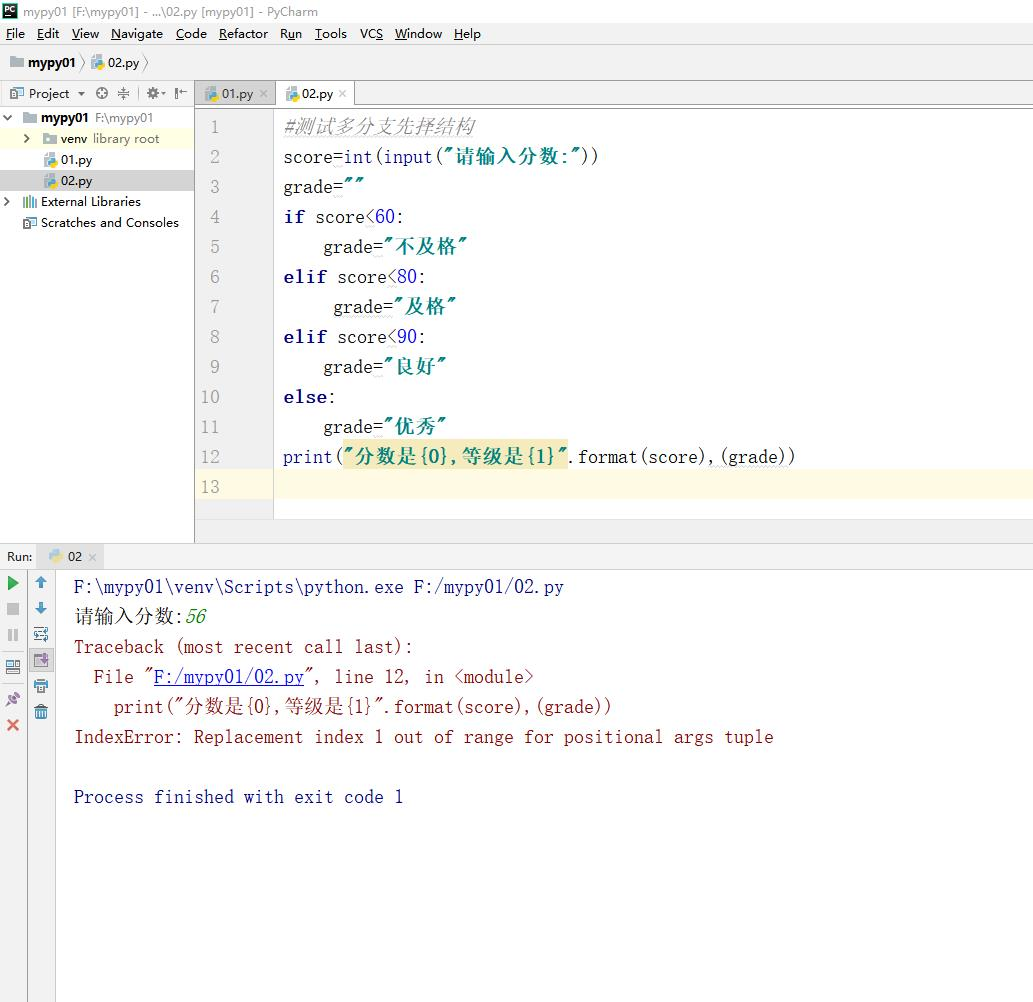This screenshot has width=1033, height=1002.
Task: Click line number 4 in the gutter
Action: tap(215, 217)
